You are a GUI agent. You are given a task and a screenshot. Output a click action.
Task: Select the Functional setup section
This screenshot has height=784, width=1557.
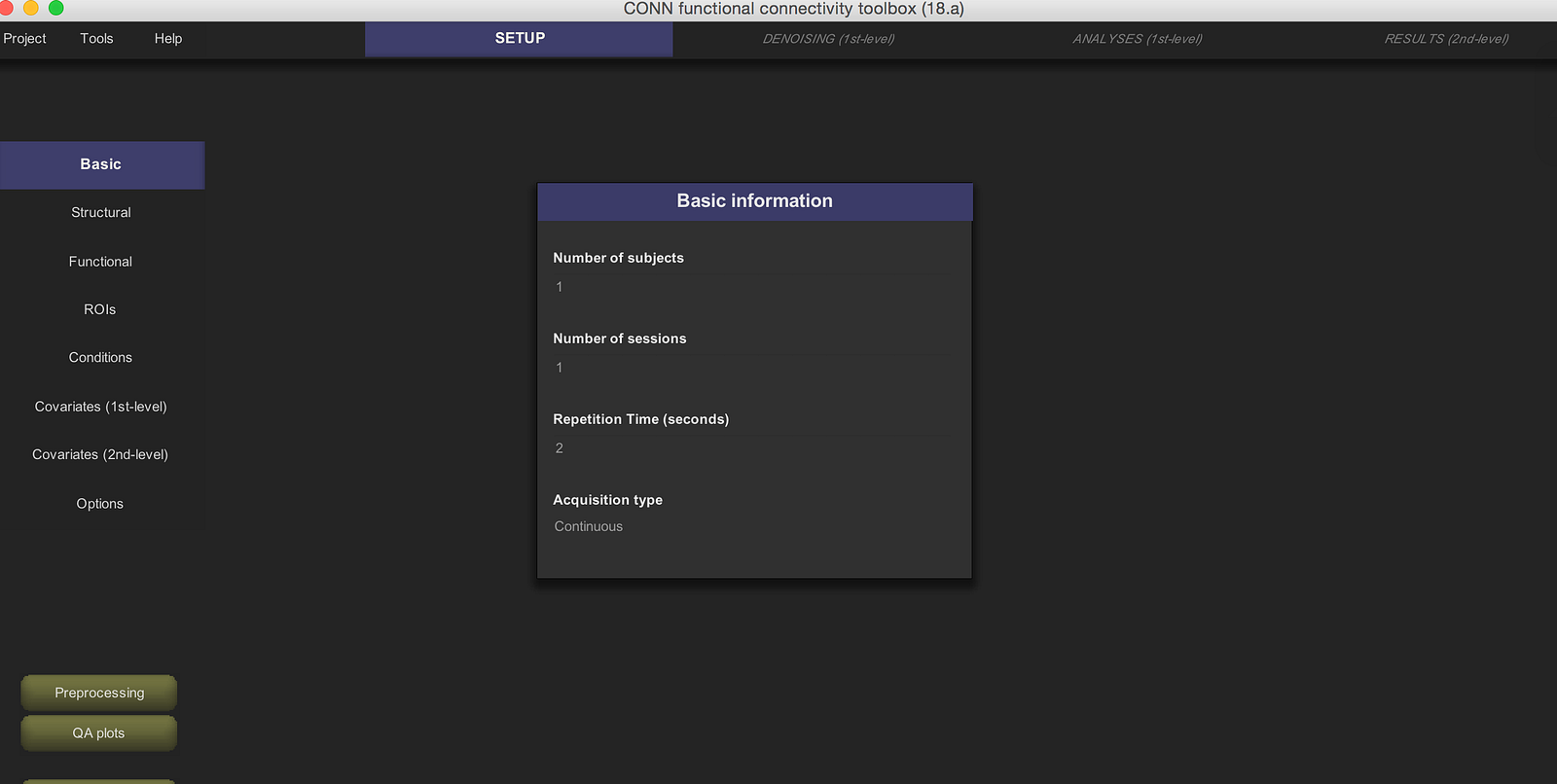[x=101, y=262]
